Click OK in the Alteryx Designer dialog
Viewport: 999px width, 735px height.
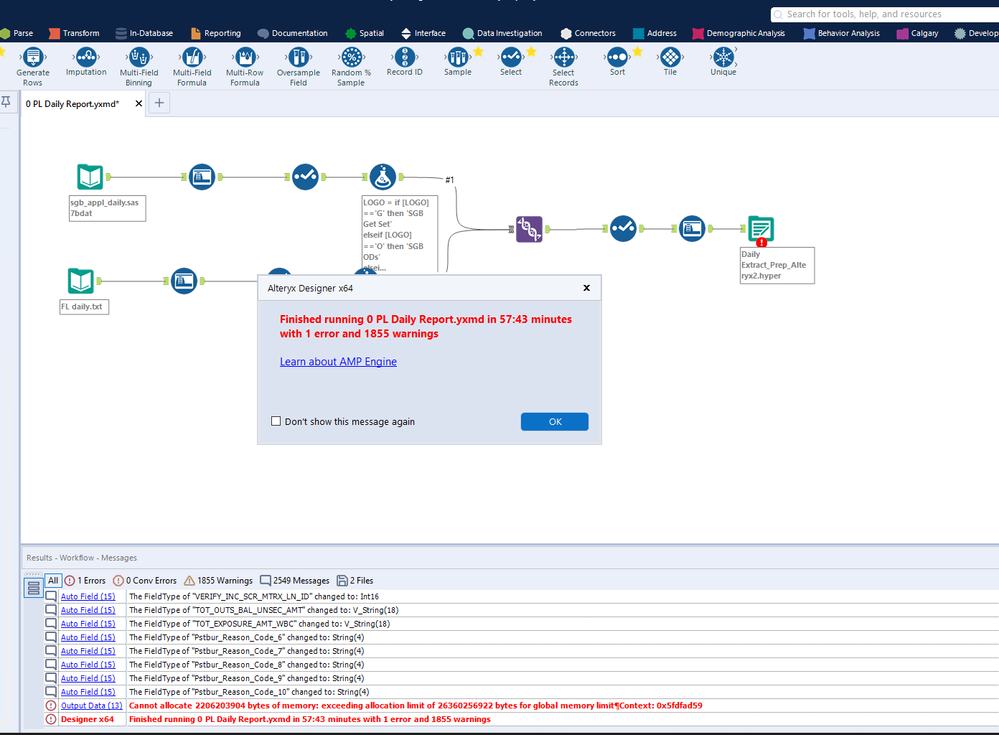(x=554, y=422)
